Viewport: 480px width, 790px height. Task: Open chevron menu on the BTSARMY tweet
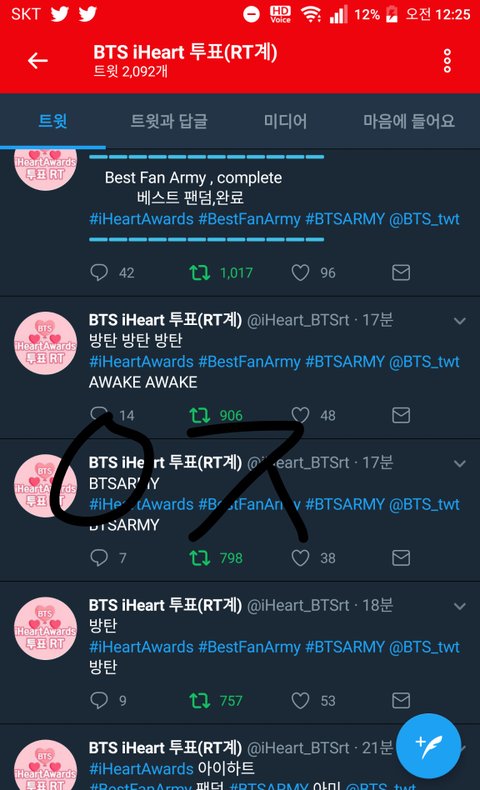point(459,463)
